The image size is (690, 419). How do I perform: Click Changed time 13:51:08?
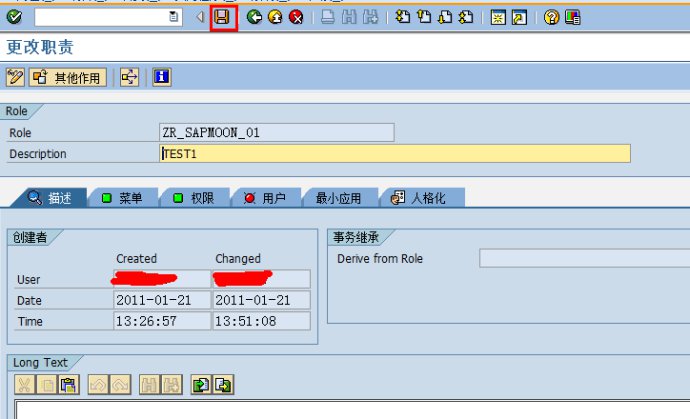(x=261, y=321)
